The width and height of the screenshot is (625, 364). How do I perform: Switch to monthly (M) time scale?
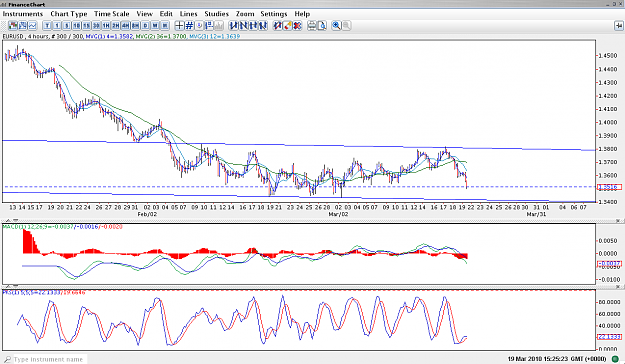pyautogui.click(x=165, y=26)
